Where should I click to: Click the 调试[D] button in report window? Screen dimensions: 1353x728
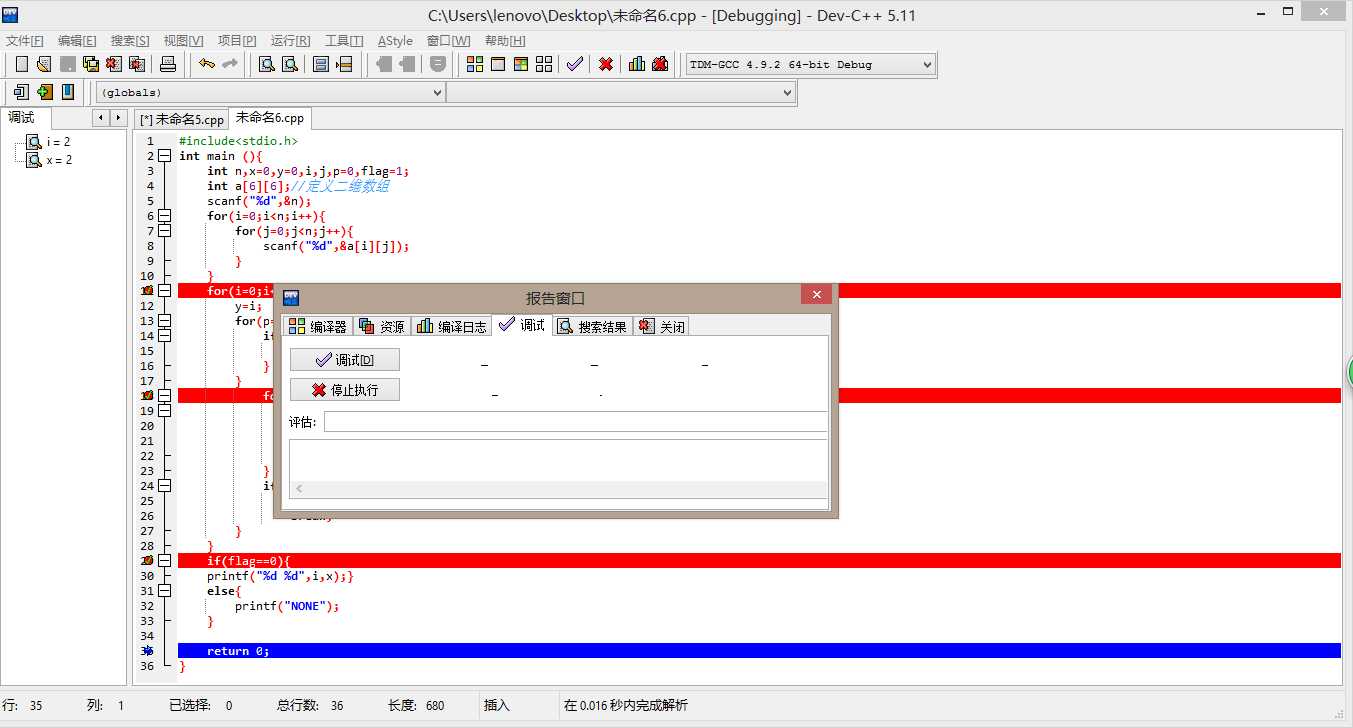345,360
